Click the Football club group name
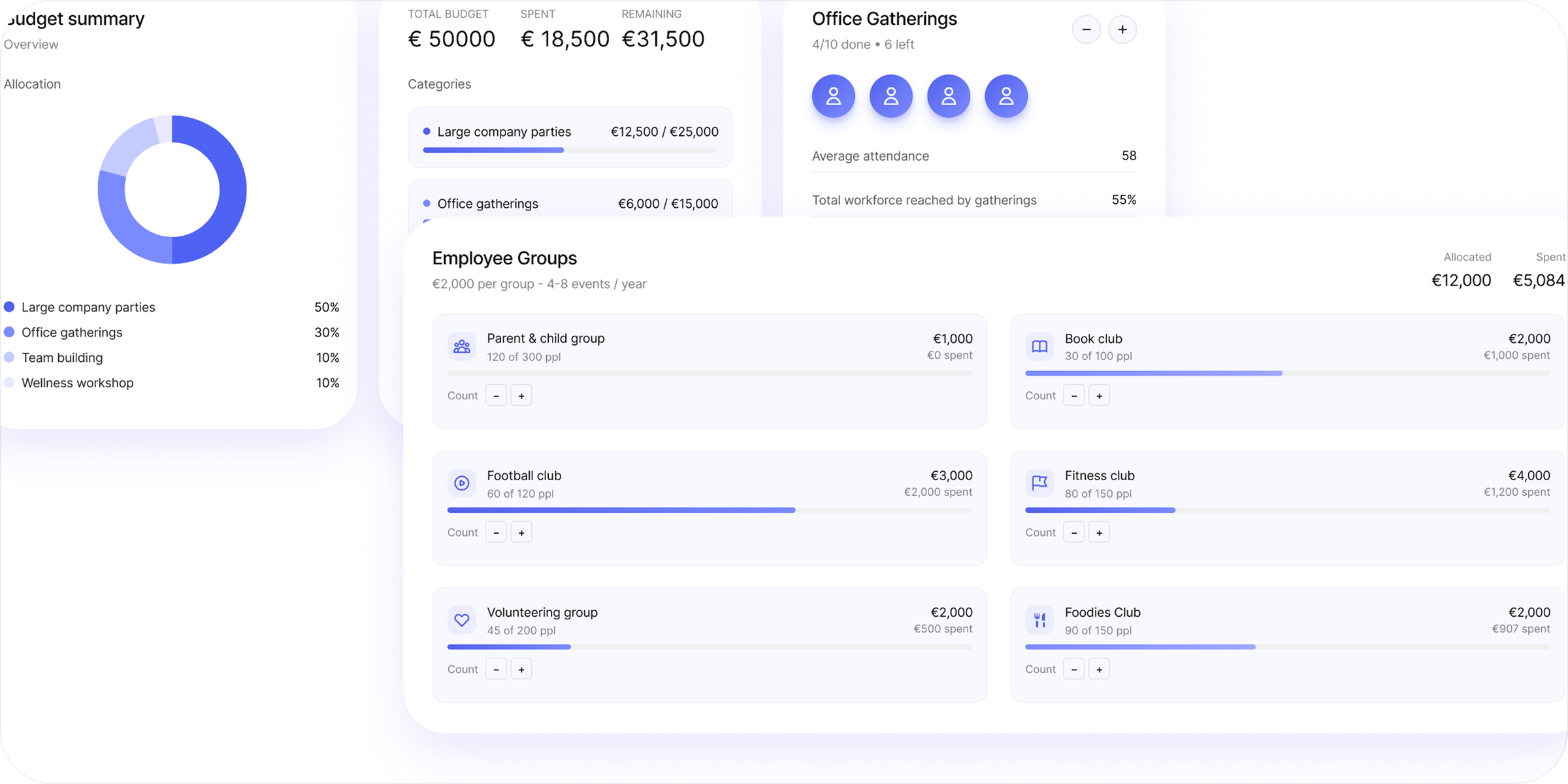The height and width of the screenshot is (784, 1568). pos(524,476)
